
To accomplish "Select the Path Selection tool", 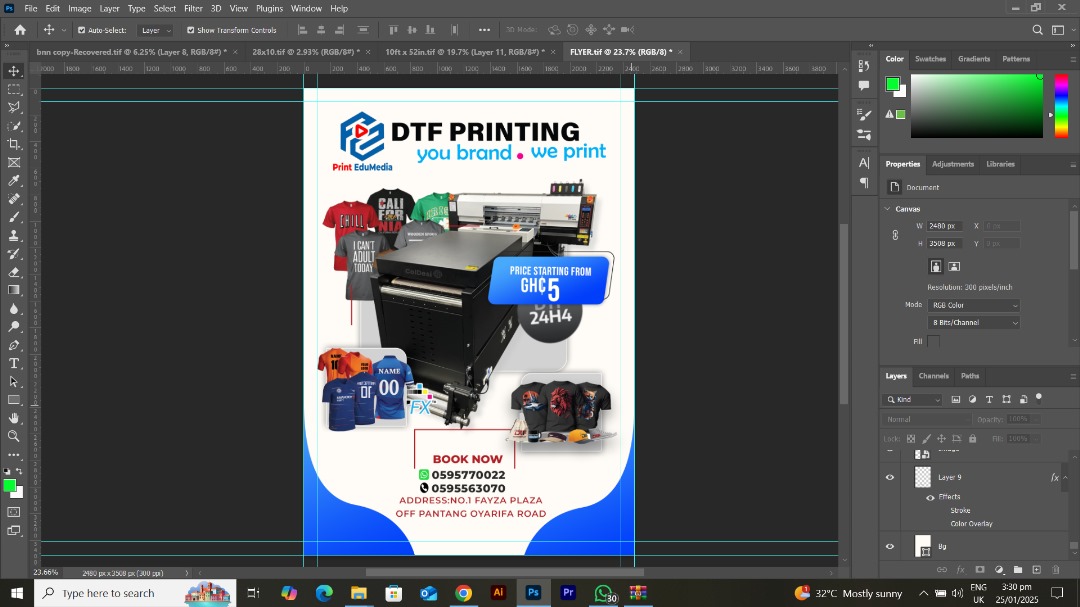I will click(x=14, y=382).
